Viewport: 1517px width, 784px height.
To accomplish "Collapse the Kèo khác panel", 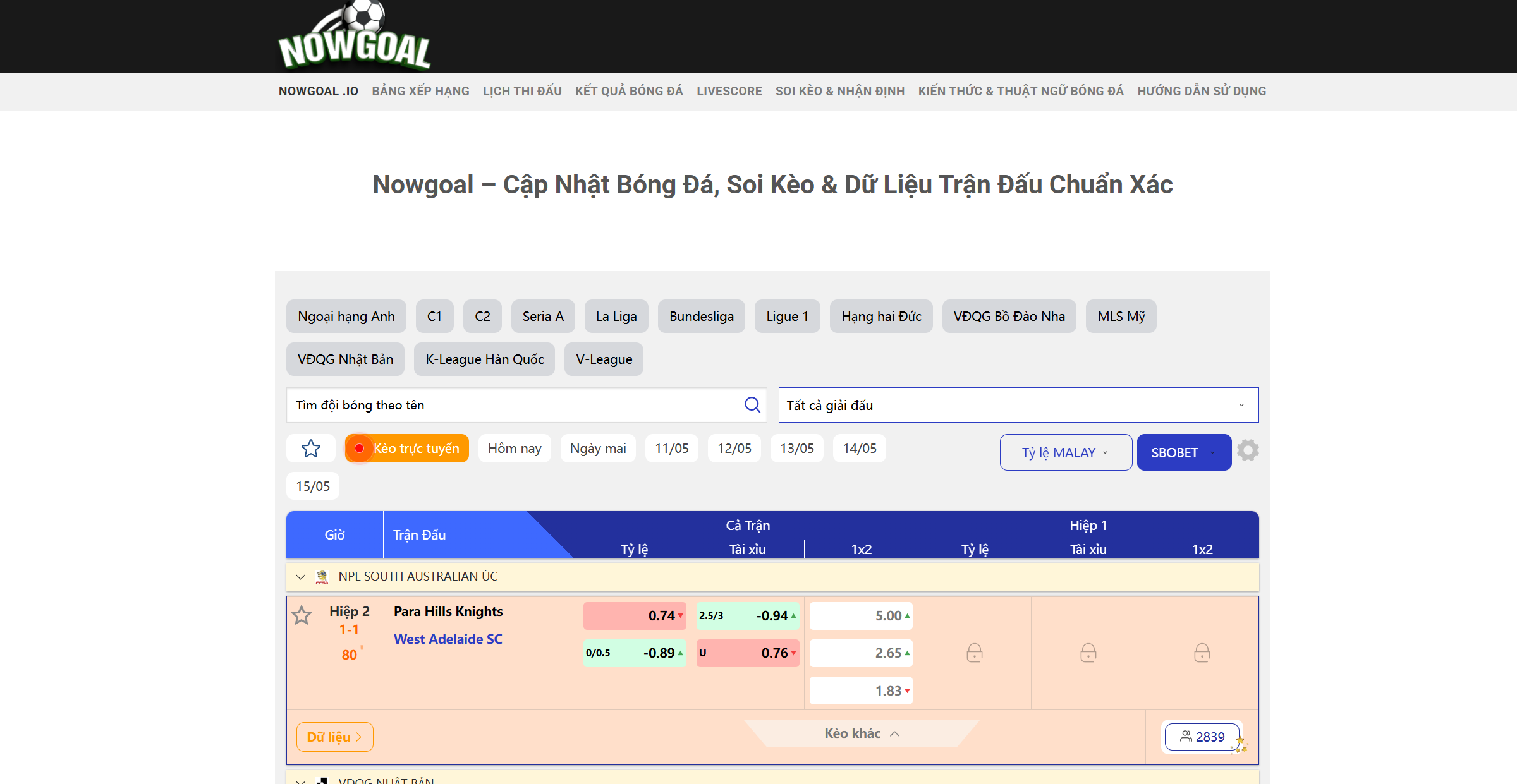I will pos(862,733).
